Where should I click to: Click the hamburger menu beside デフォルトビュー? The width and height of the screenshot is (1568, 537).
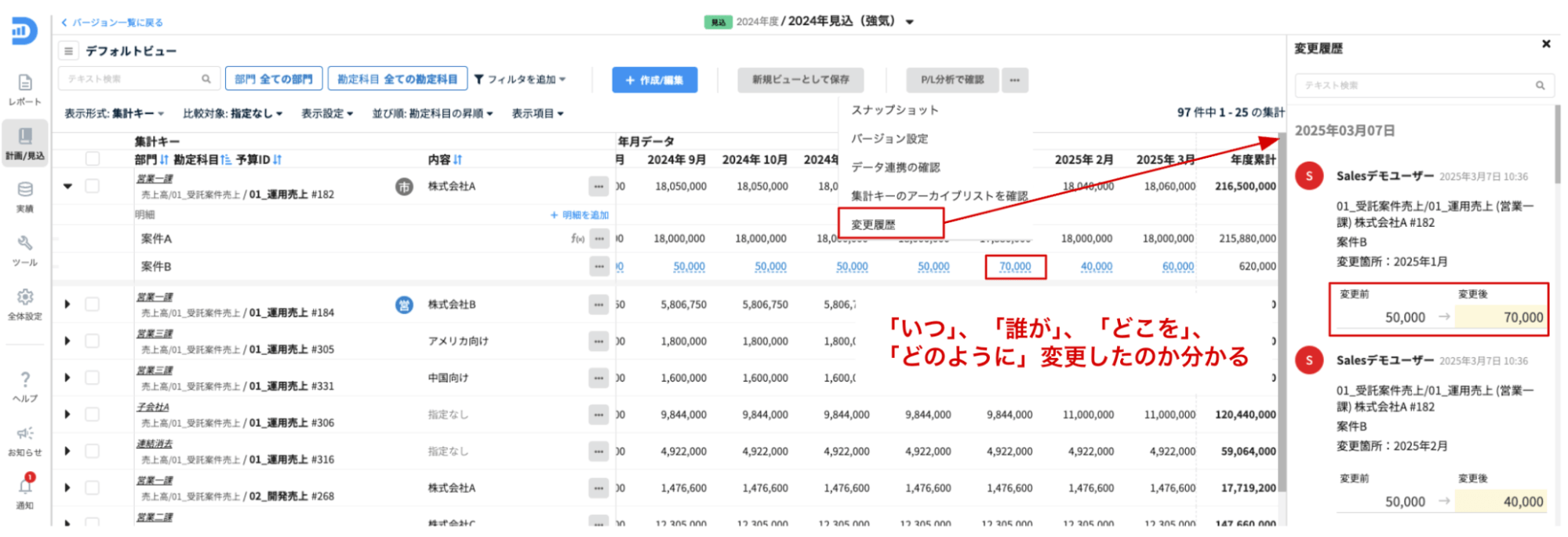pyautogui.click(x=69, y=51)
